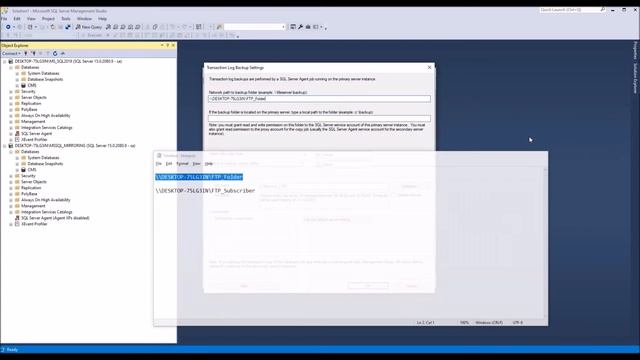Expand Database Snapshots under MSSQL_MIRRORING
640x360 pixels.
tap(17, 164)
